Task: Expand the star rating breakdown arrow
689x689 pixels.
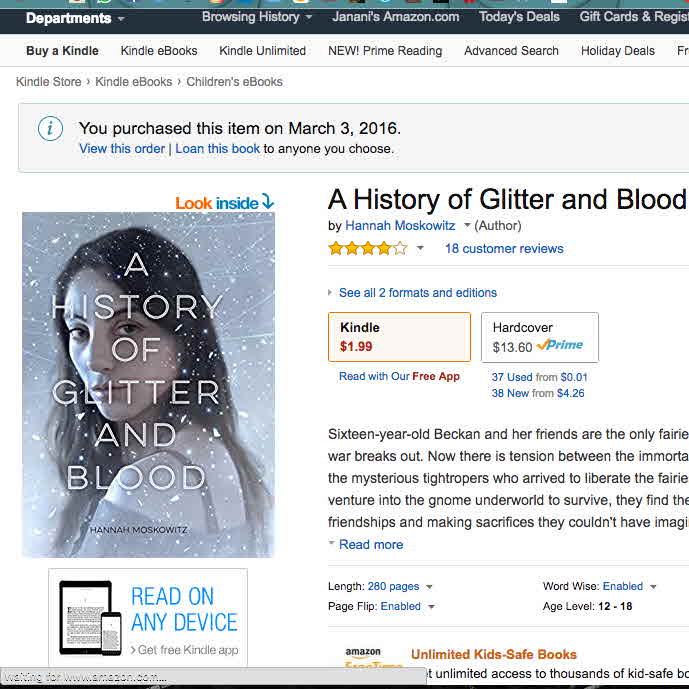Action: (x=420, y=249)
